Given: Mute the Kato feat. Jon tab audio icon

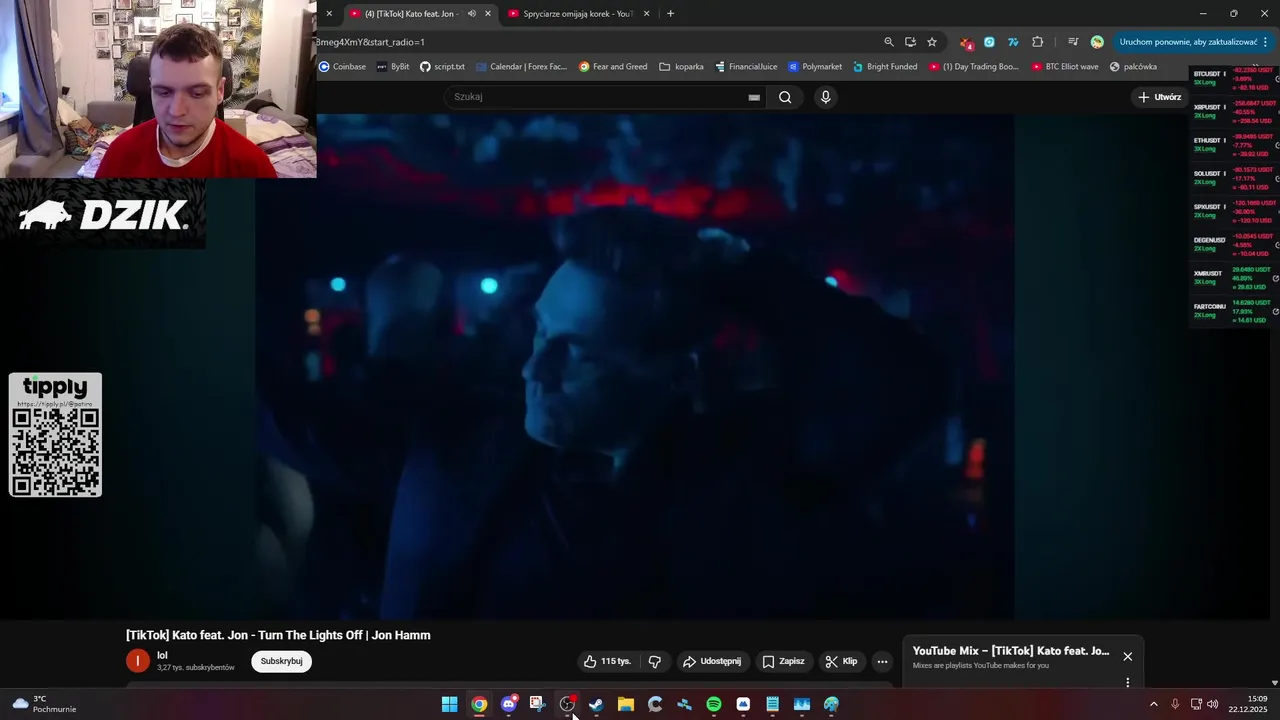Looking at the screenshot, I should coord(472,14).
